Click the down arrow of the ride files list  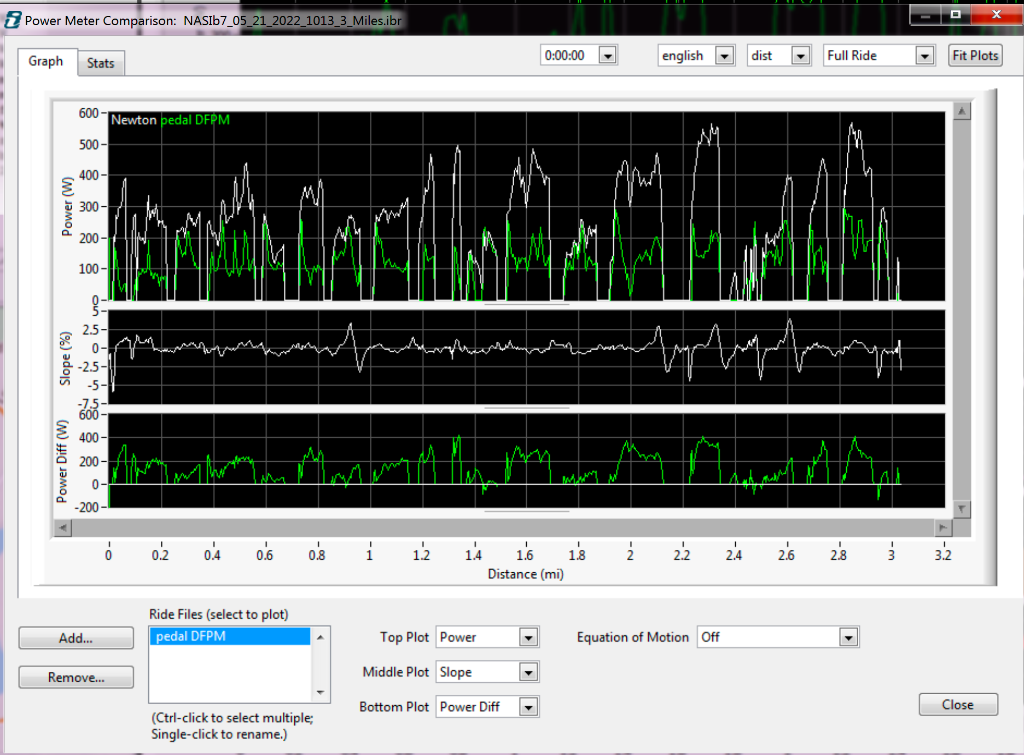pyautogui.click(x=320, y=693)
